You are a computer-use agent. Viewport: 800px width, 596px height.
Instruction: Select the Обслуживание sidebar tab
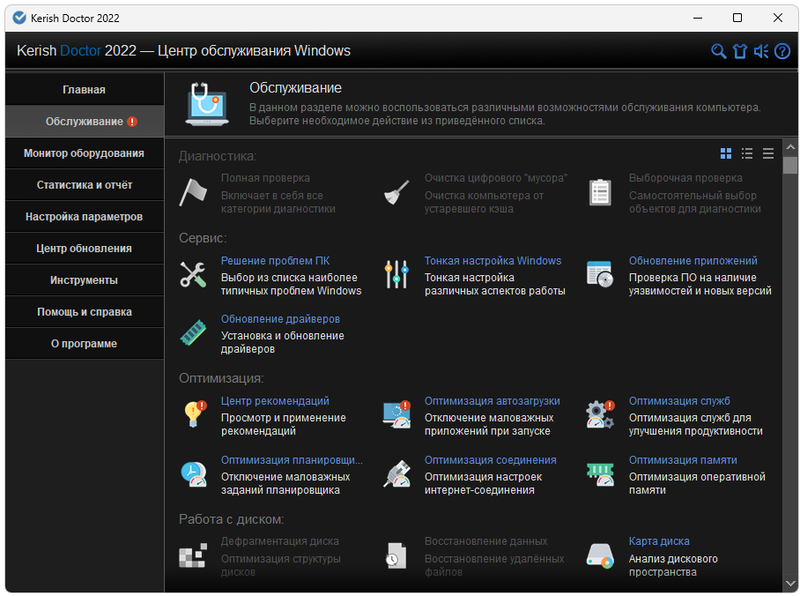[84, 121]
